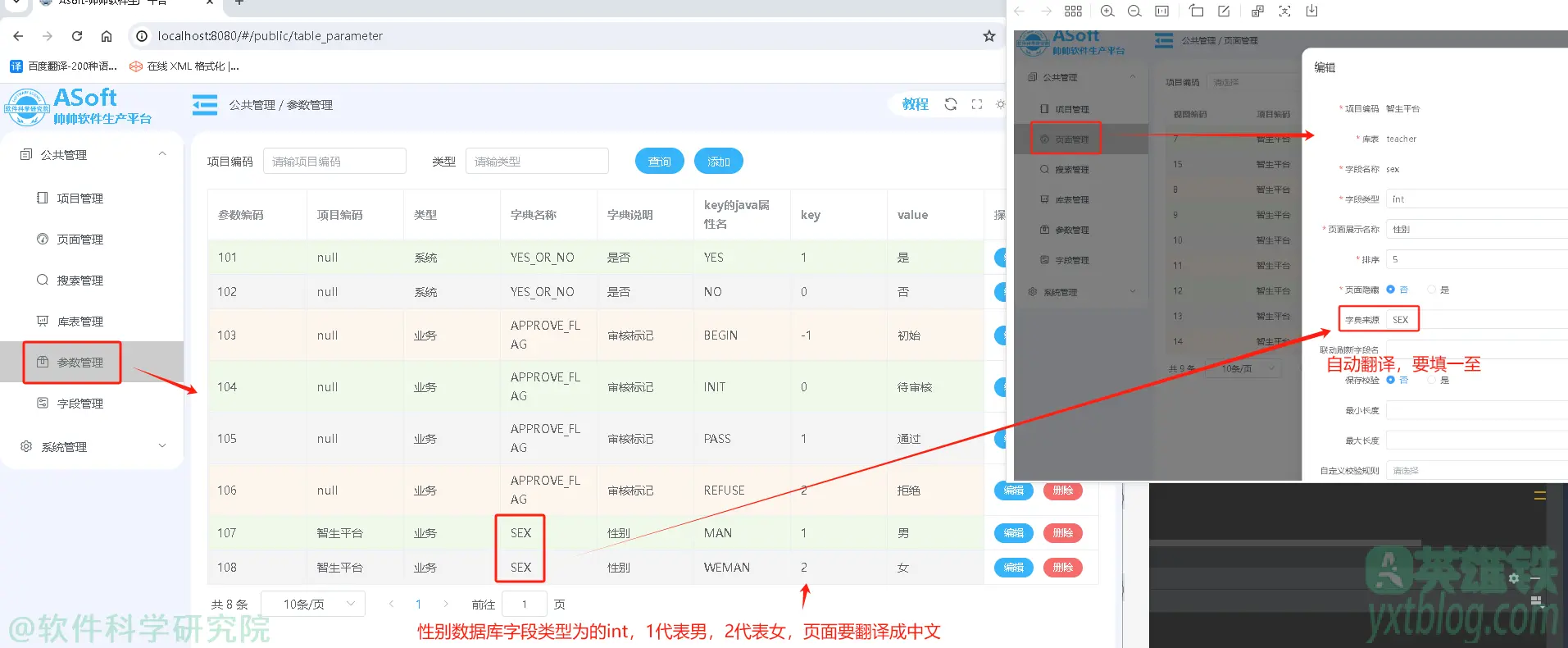Rotate the image in viewer toolbar

point(1197,11)
